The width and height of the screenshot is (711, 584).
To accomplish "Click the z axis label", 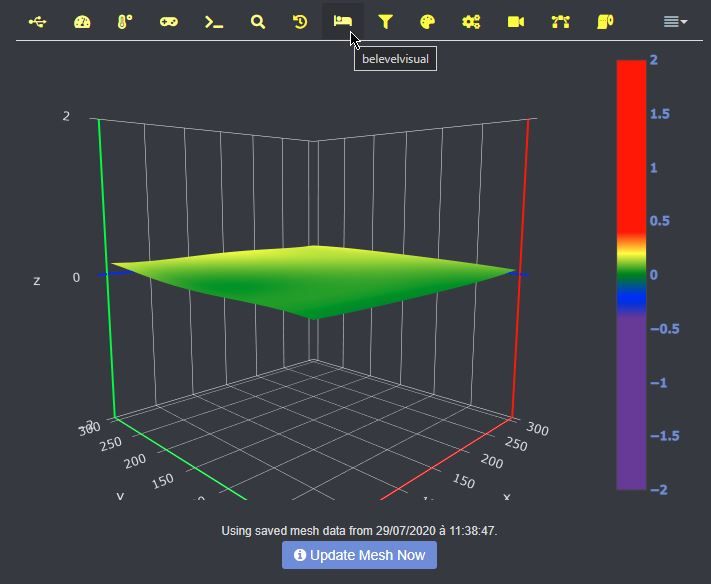I will (37, 281).
